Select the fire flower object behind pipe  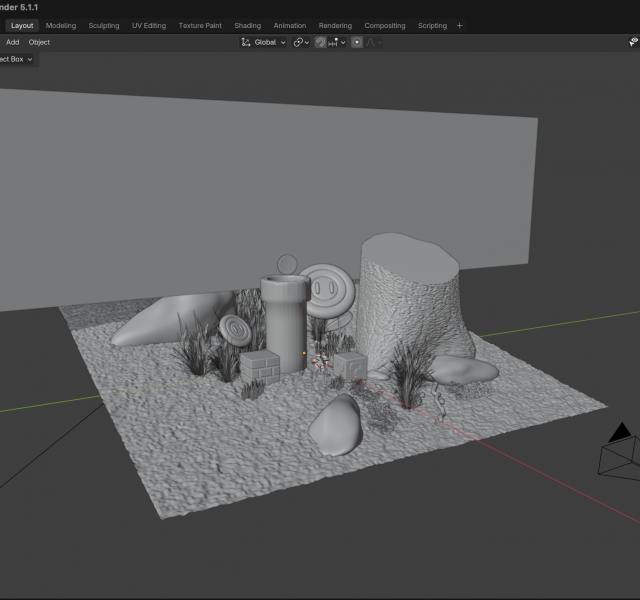331,291
